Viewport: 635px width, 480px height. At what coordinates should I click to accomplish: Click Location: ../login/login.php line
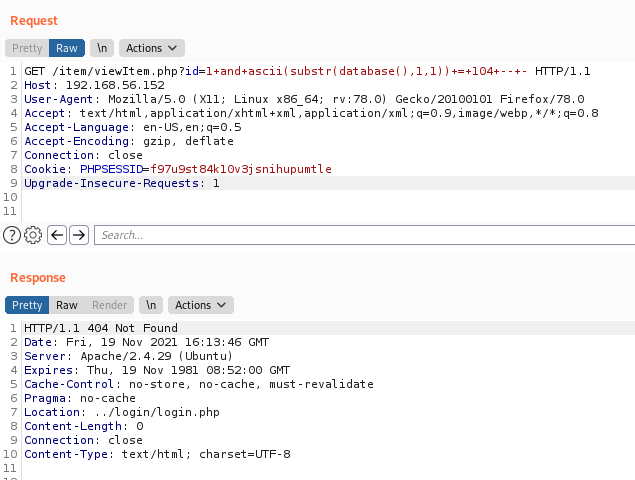click(x=122, y=412)
